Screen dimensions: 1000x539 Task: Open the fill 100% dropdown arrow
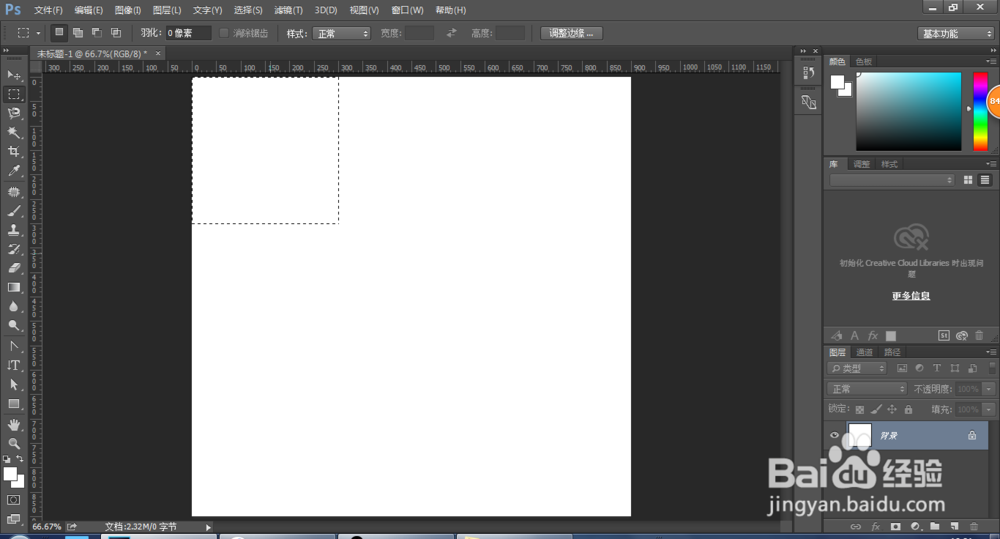989,410
